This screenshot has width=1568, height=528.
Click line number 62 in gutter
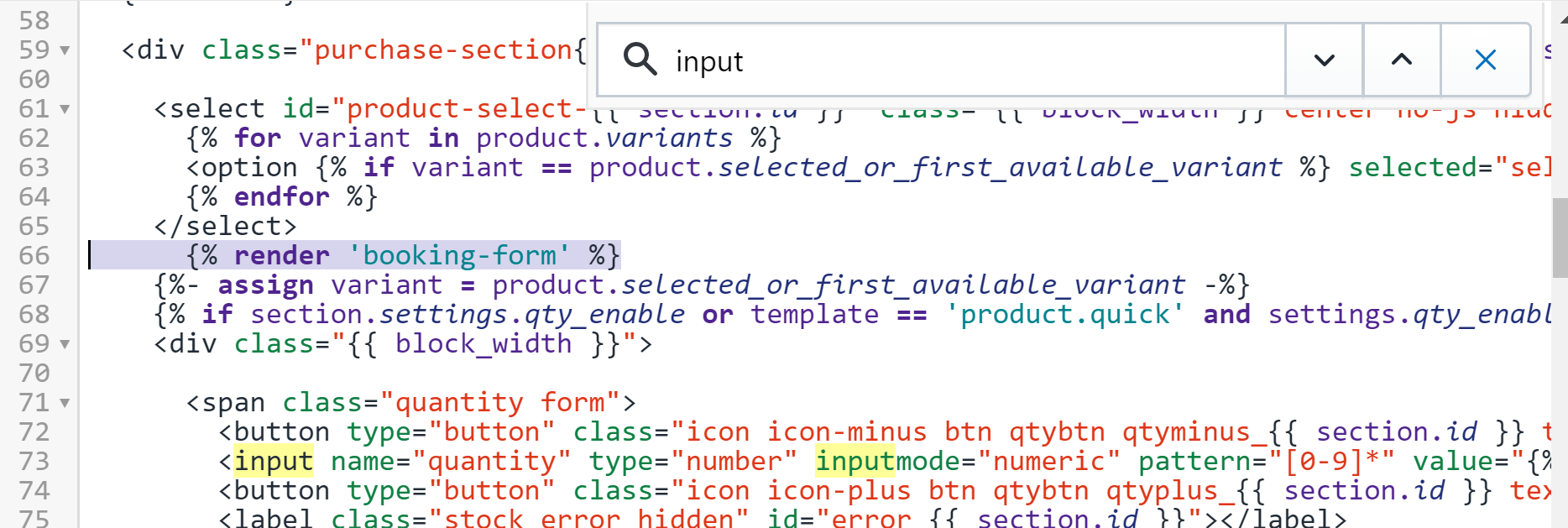tap(34, 138)
